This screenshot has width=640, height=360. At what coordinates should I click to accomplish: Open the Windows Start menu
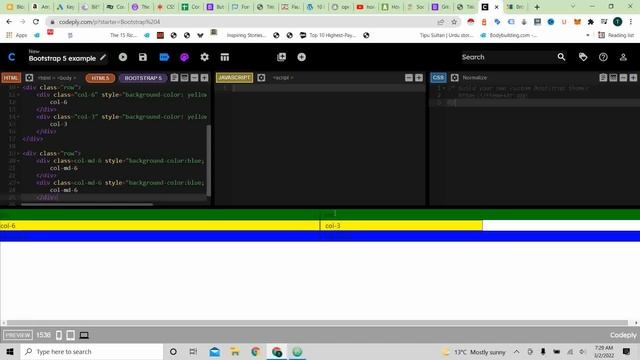(x=10, y=351)
